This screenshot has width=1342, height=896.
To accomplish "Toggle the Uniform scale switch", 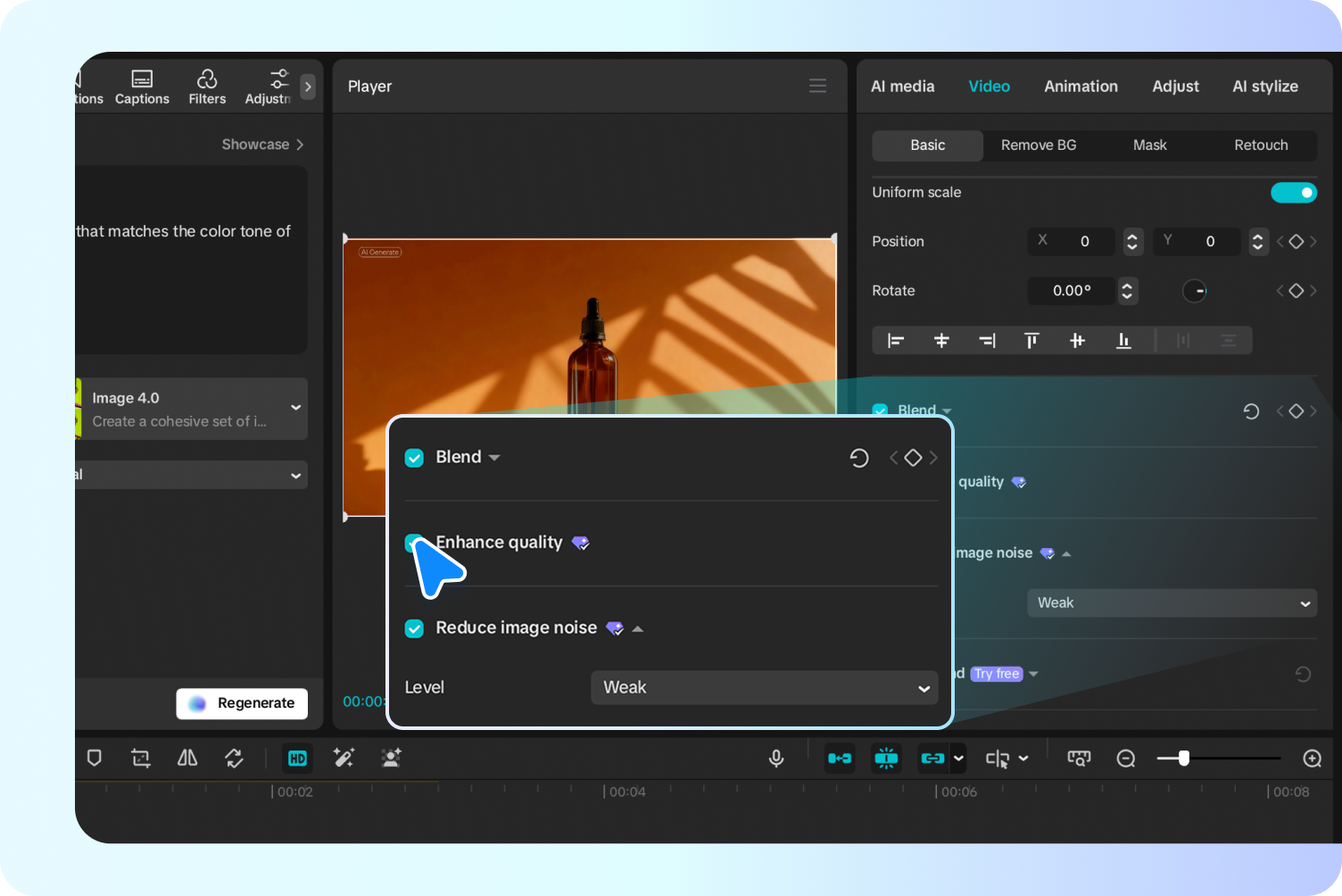I will click(x=1293, y=193).
